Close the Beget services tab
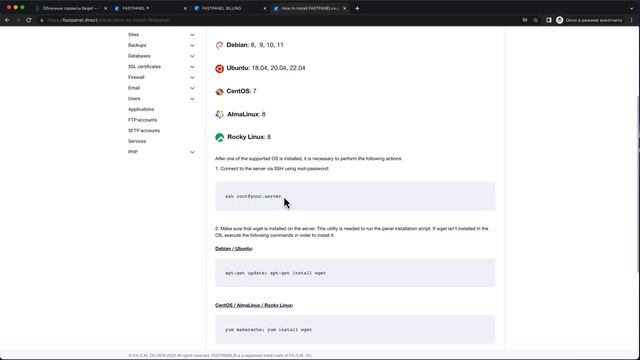Viewport: 640px width, 360px height. [105, 8]
